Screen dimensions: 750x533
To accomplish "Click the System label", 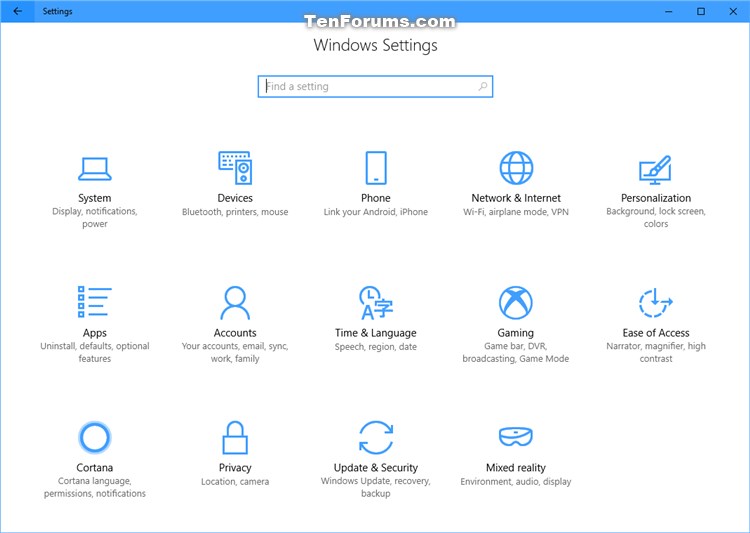I will pos(95,198).
